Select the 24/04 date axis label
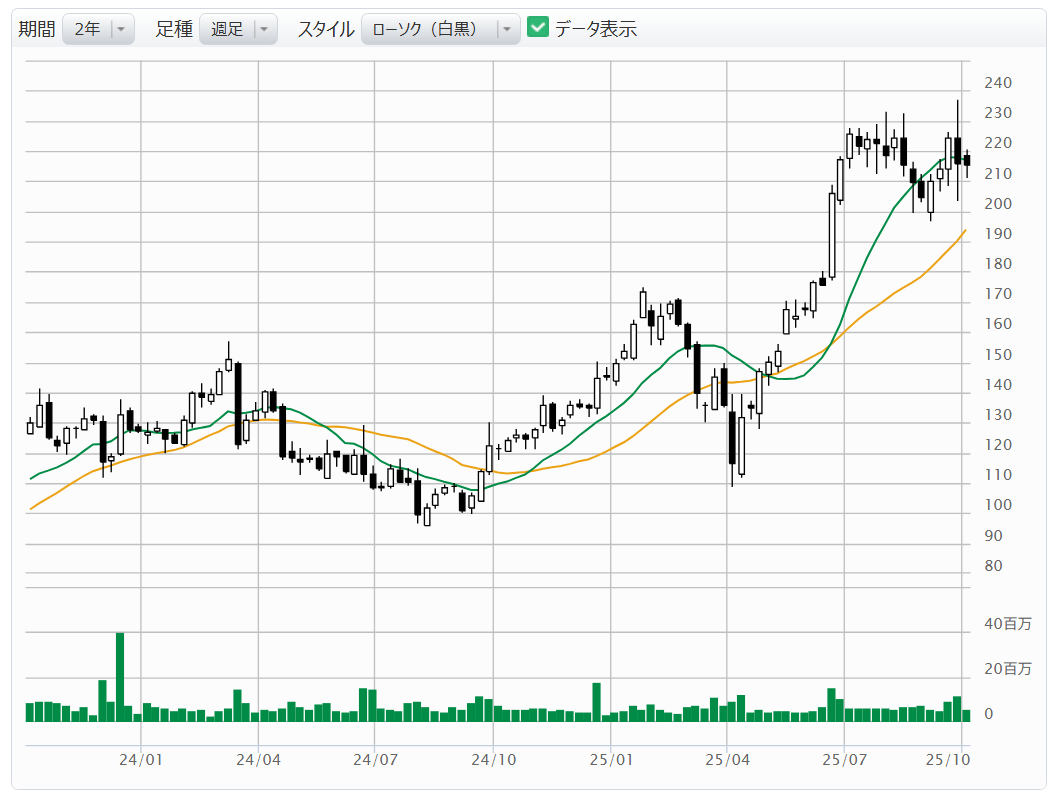 point(258,759)
